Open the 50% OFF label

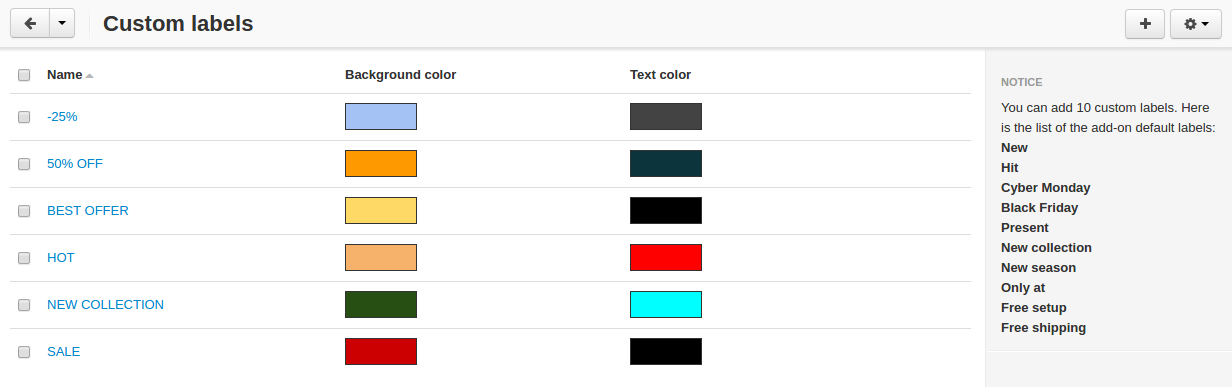point(75,164)
